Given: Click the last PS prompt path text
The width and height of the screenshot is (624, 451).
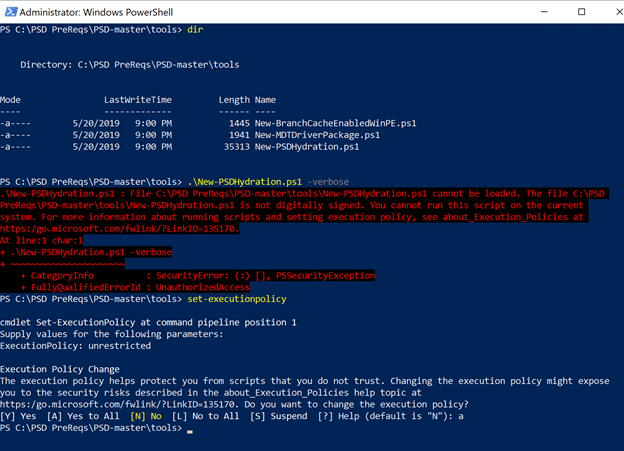Looking at the screenshot, I should [x=91, y=428].
